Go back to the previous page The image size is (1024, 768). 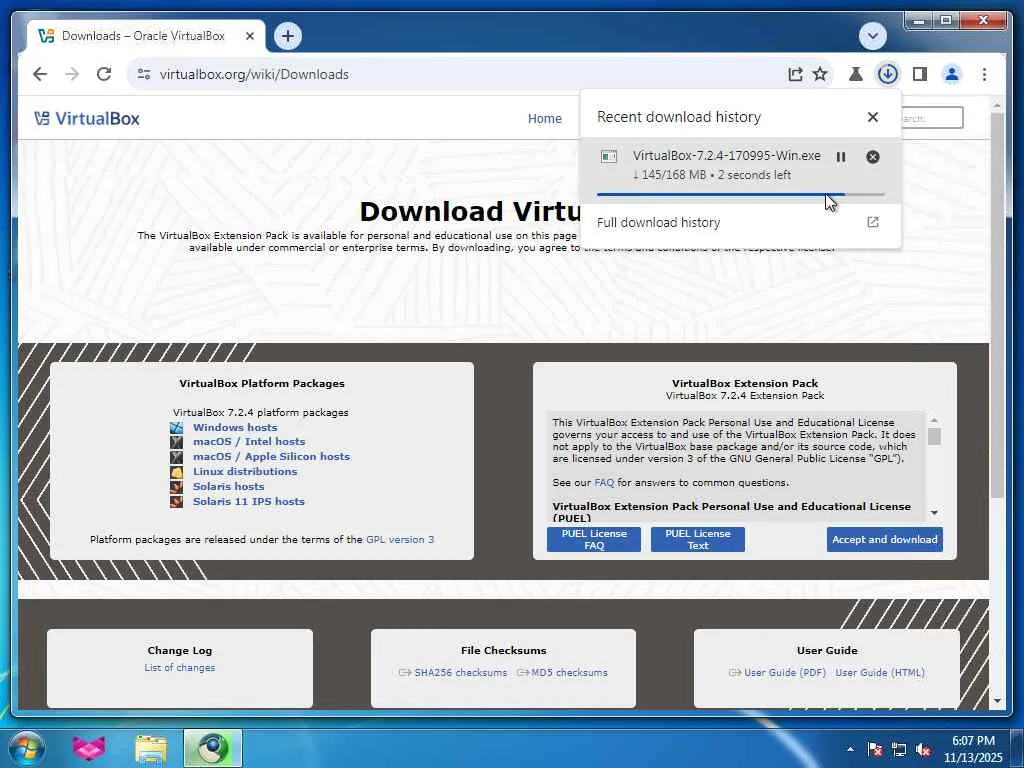coord(40,74)
